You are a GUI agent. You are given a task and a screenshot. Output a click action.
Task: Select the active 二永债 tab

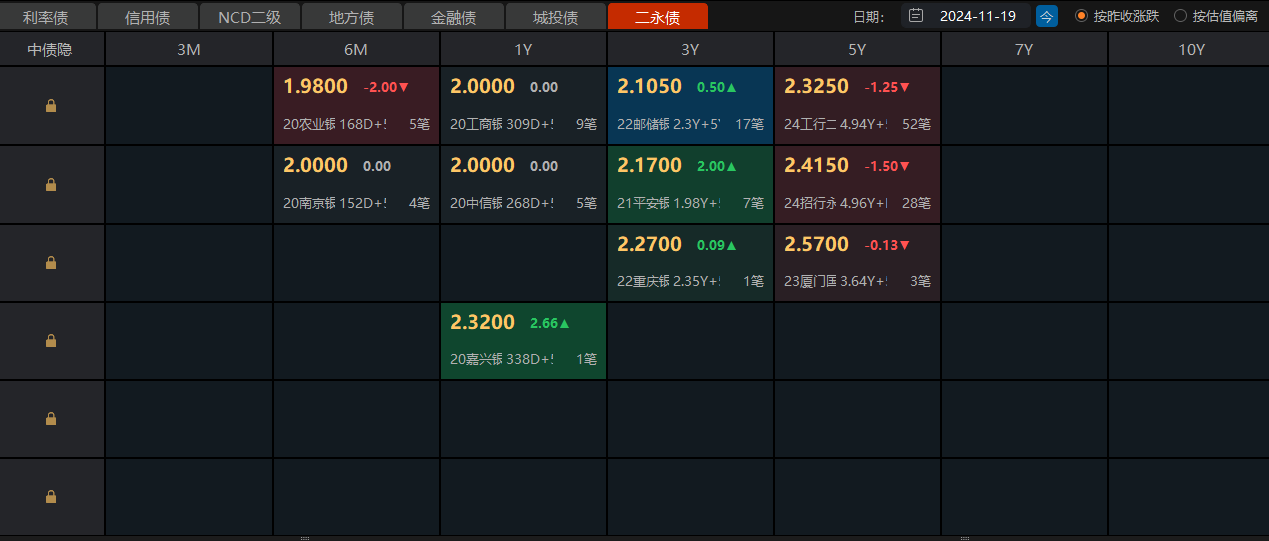(x=658, y=17)
